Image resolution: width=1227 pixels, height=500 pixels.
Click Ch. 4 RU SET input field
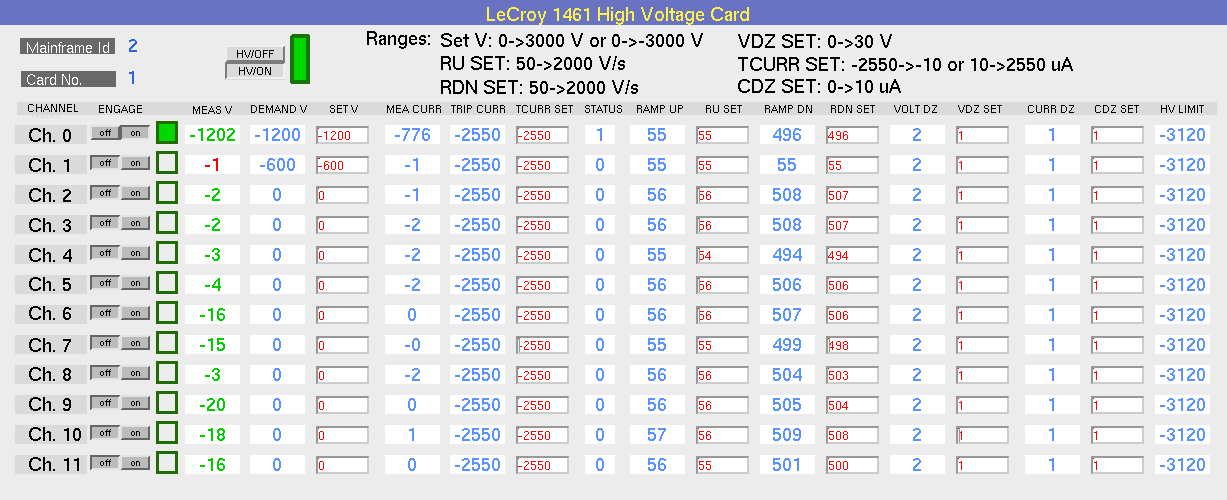(x=722, y=255)
